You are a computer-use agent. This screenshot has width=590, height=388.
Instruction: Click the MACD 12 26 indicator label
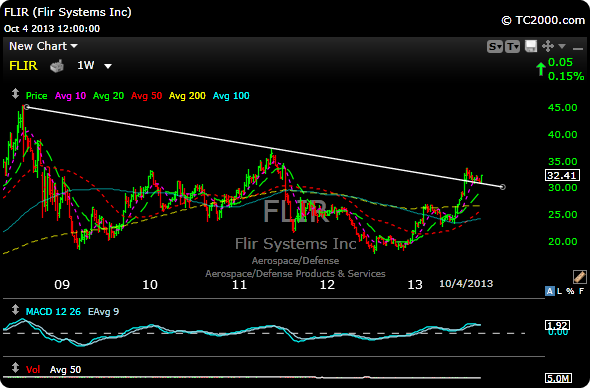coord(53,312)
